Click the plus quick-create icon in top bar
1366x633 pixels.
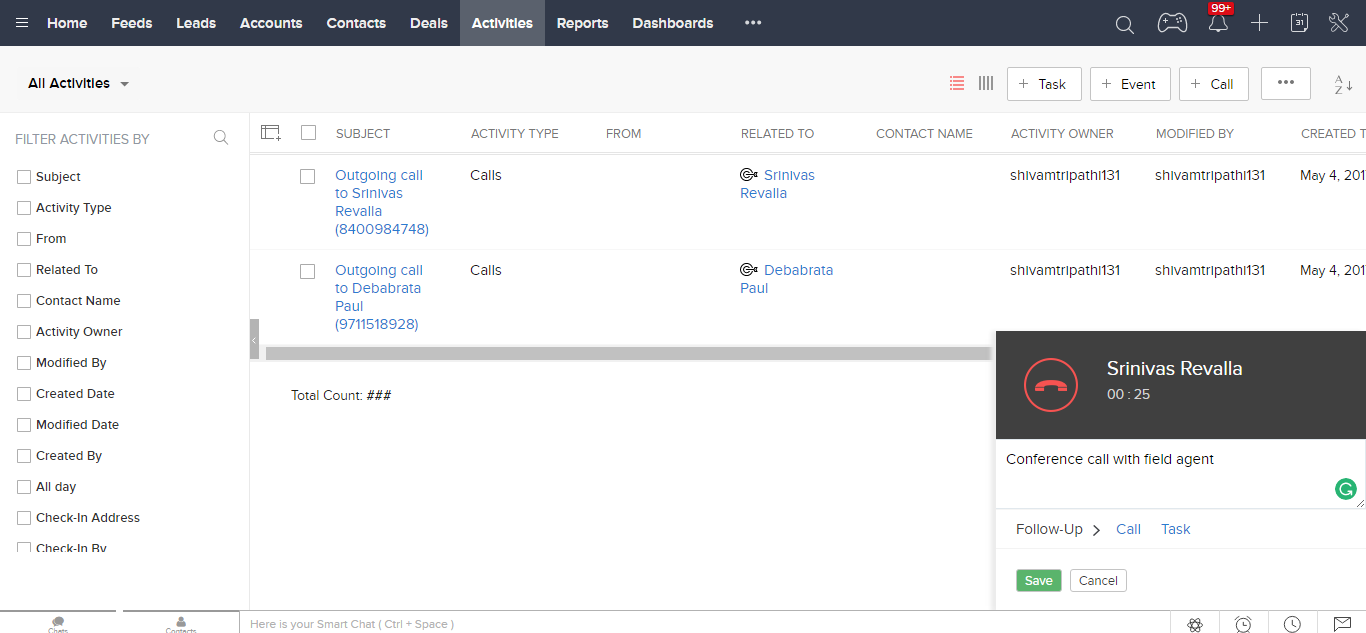(1259, 23)
